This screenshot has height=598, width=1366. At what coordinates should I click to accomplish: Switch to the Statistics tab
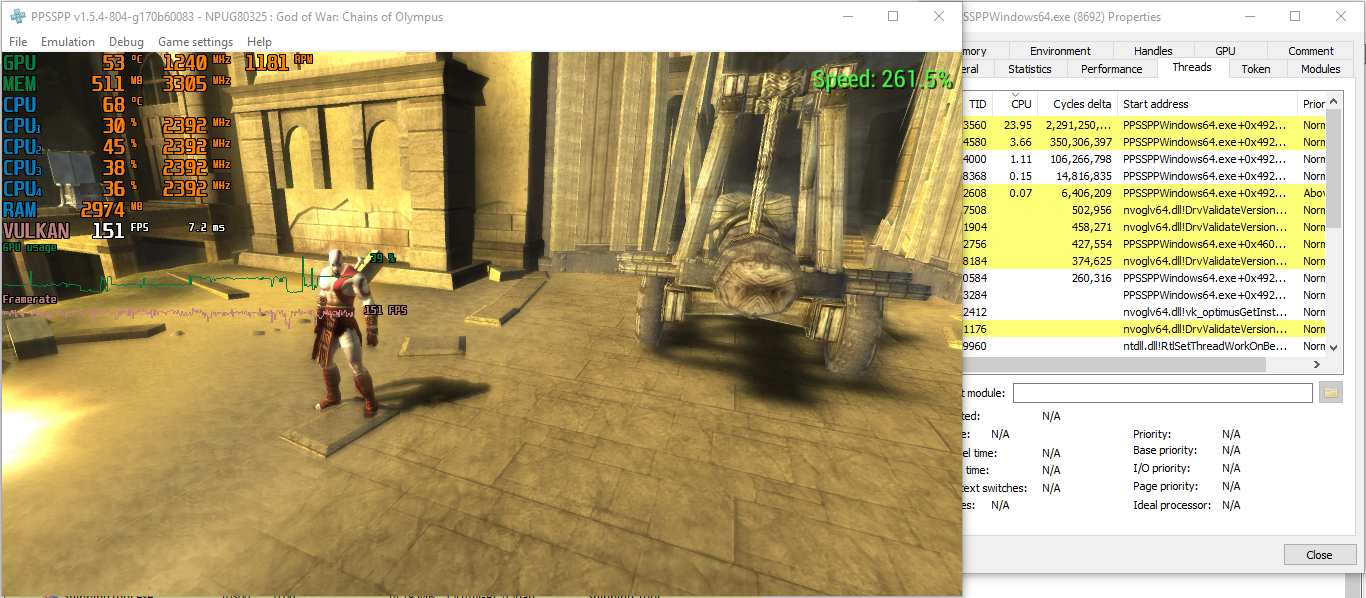[x=1030, y=69]
